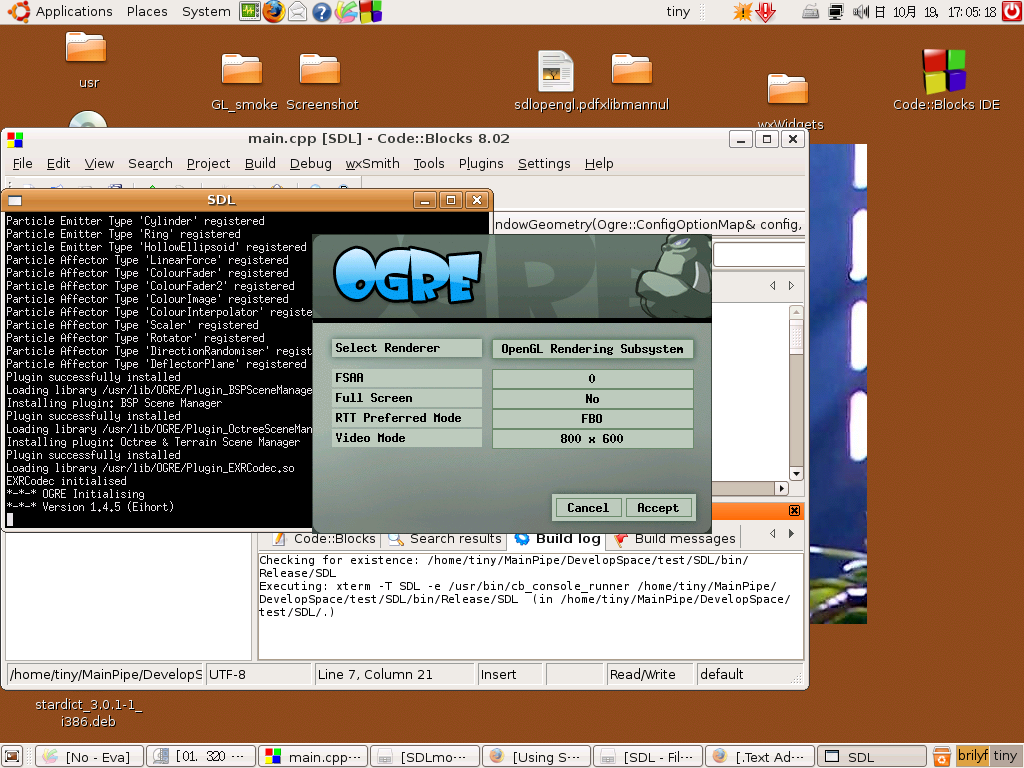Image resolution: width=1024 pixels, height=768 pixels.
Task: Switch to the Build log tab
Action: pyautogui.click(x=558, y=539)
